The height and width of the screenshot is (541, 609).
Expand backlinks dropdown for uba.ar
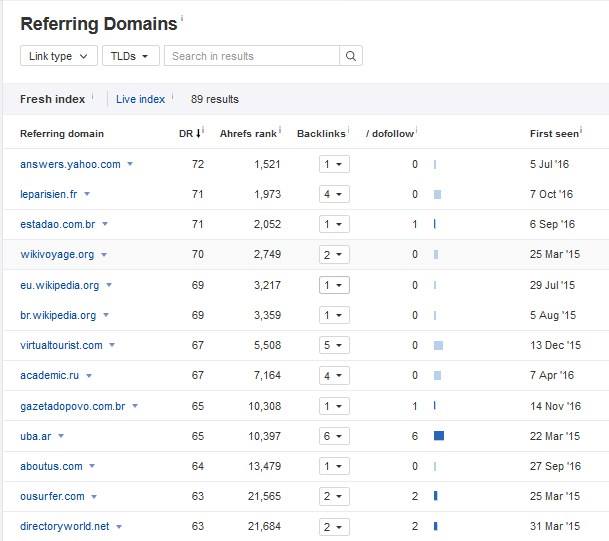point(334,436)
